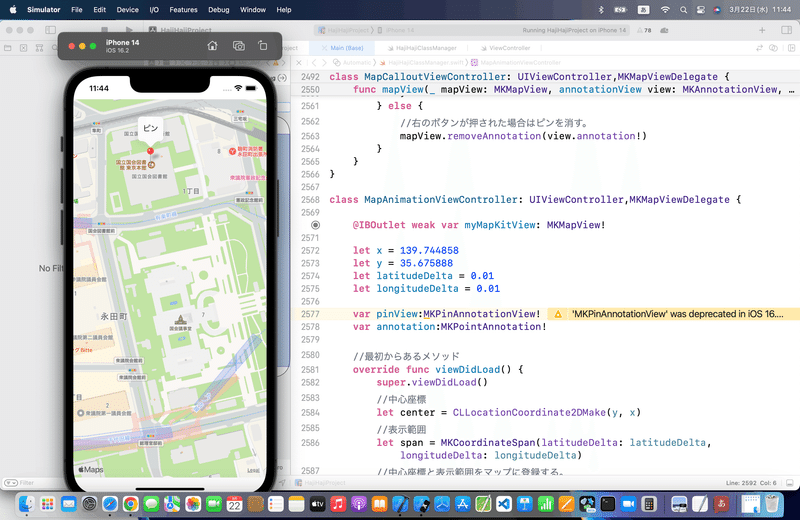Stop the running app in Xcode
The image size is (800, 520).
click(105, 30)
